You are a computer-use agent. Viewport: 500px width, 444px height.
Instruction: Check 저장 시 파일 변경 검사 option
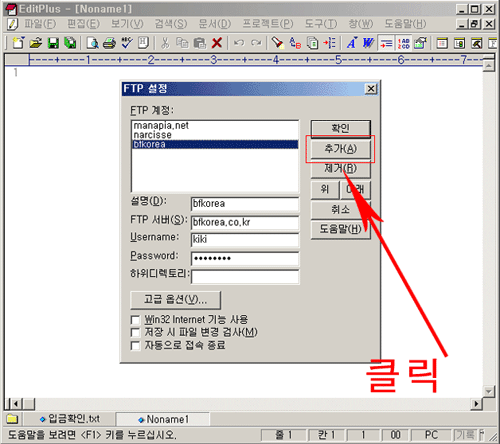pos(135,333)
